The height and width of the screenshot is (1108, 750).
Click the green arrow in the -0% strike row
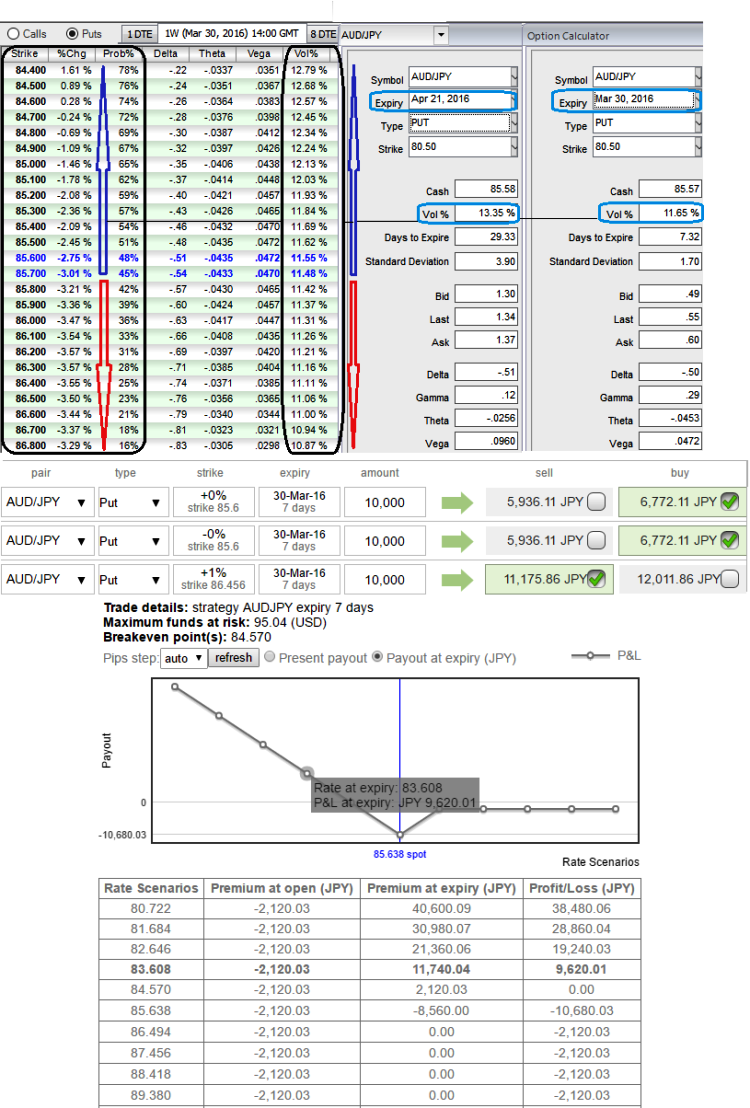457,542
